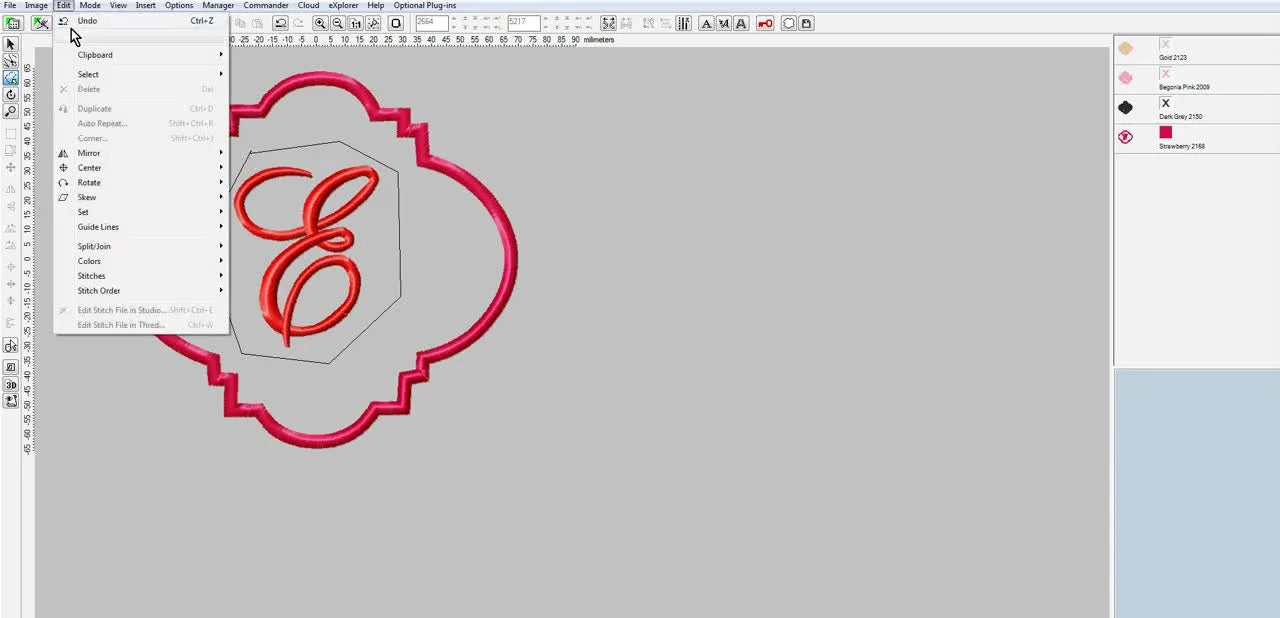
Task: Click the scissors tool in left toolbar
Action: 11,61
